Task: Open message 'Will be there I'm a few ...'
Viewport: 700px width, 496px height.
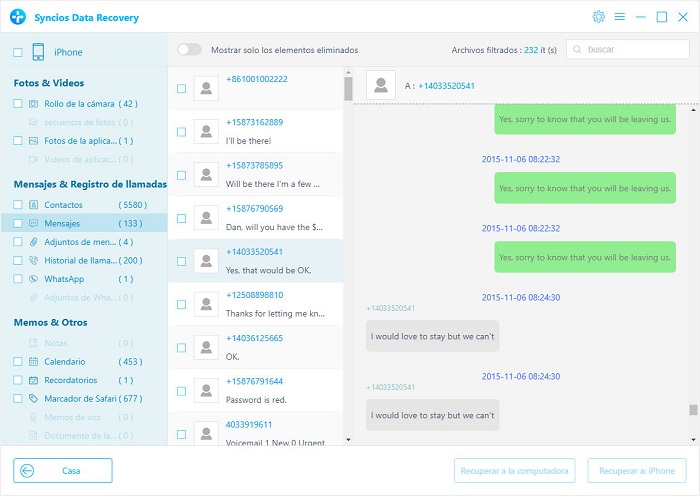Action: click(x=255, y=175)
